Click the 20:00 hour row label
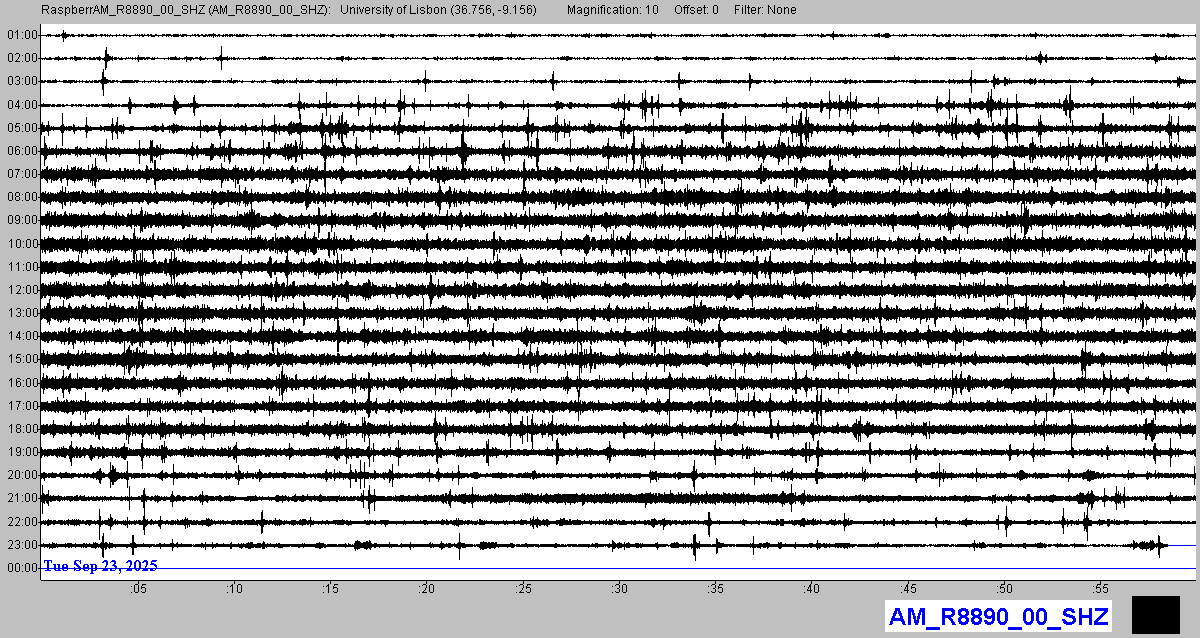Screen dimensions: 1200x638 [21, 475]
